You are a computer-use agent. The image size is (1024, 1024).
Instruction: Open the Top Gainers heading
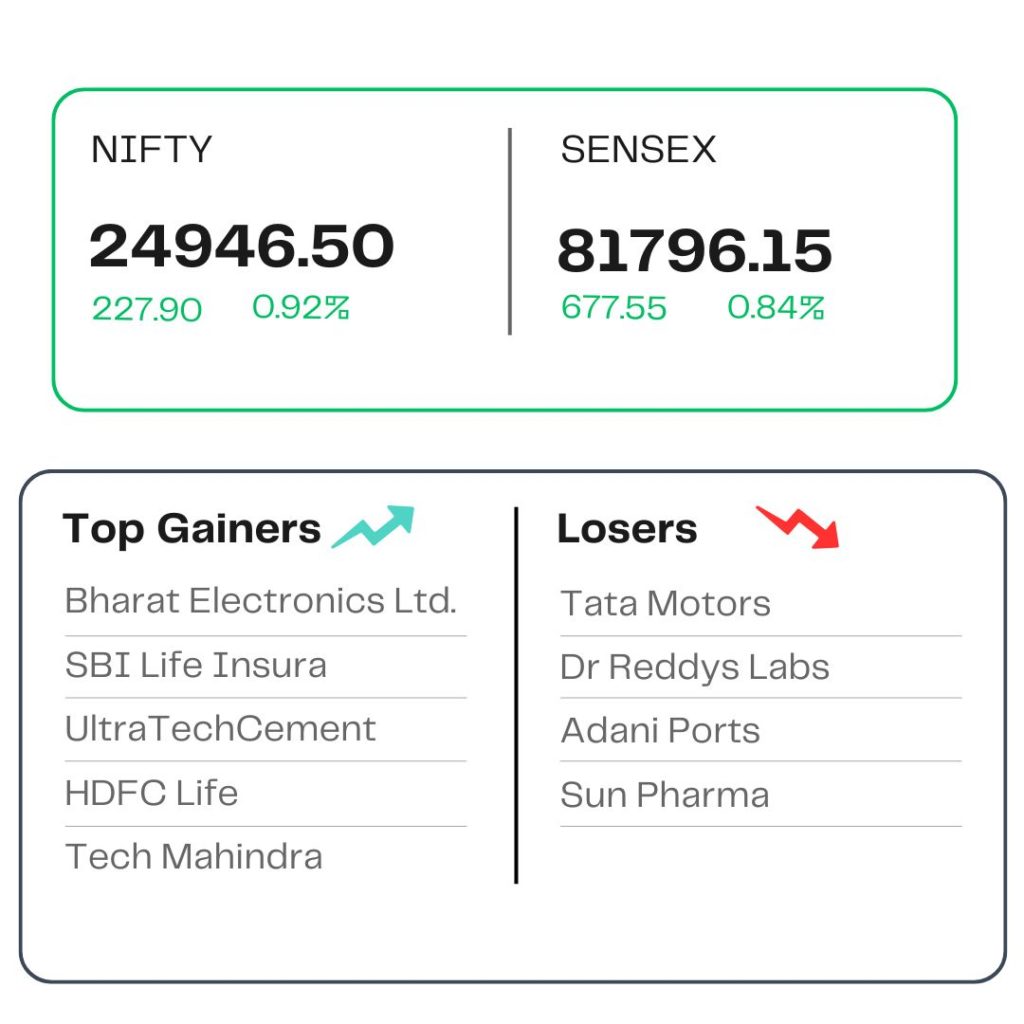pyautogui.click(x=192, y=529)
